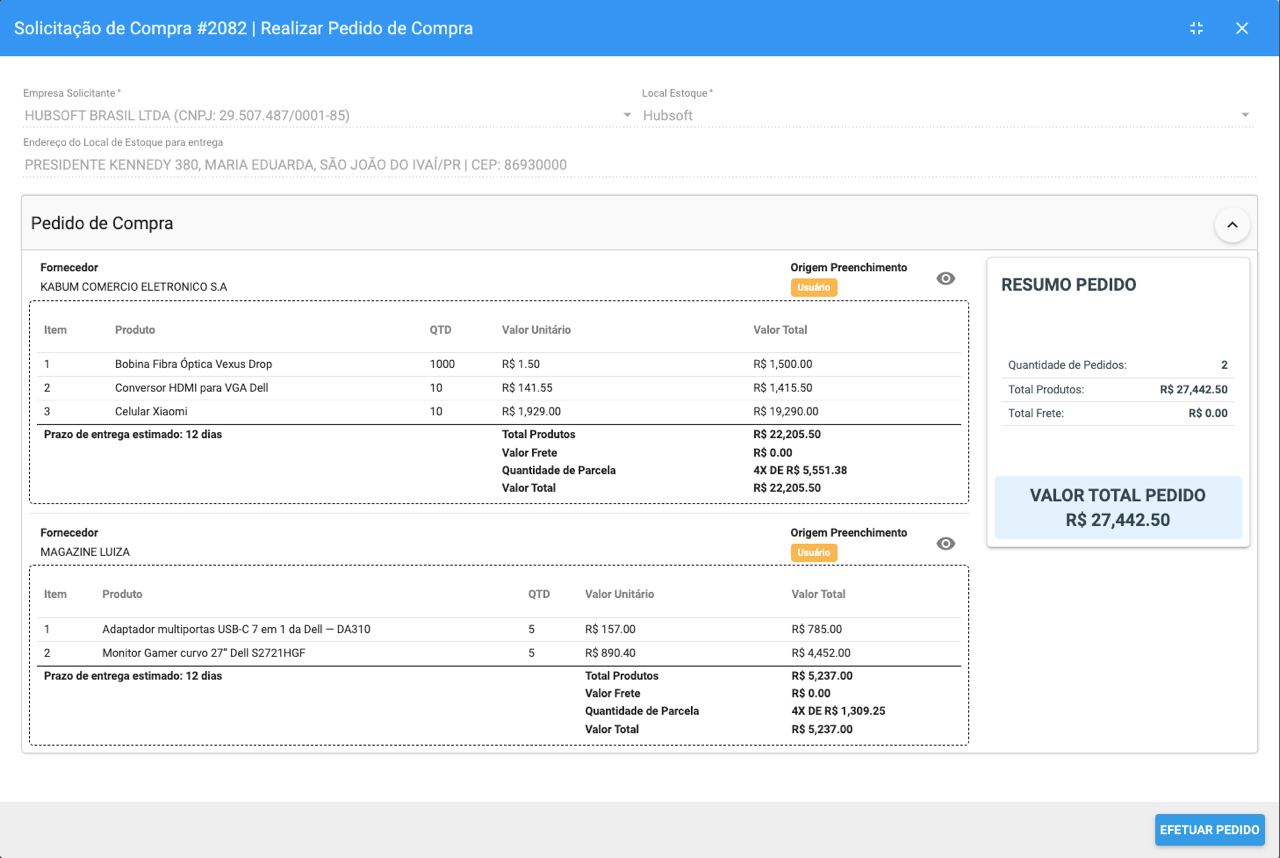This screenshot has height=858, width=1280.
Task: Click the Usuário badge under MAGAZINE LUIZA
Action: (814, 553)
